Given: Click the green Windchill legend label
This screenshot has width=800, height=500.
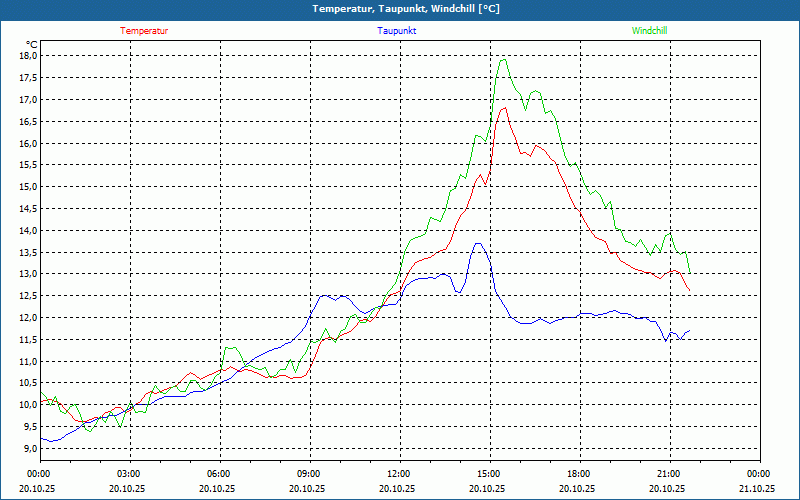Looking at the screenshot, I should click(x=649, y=31).
